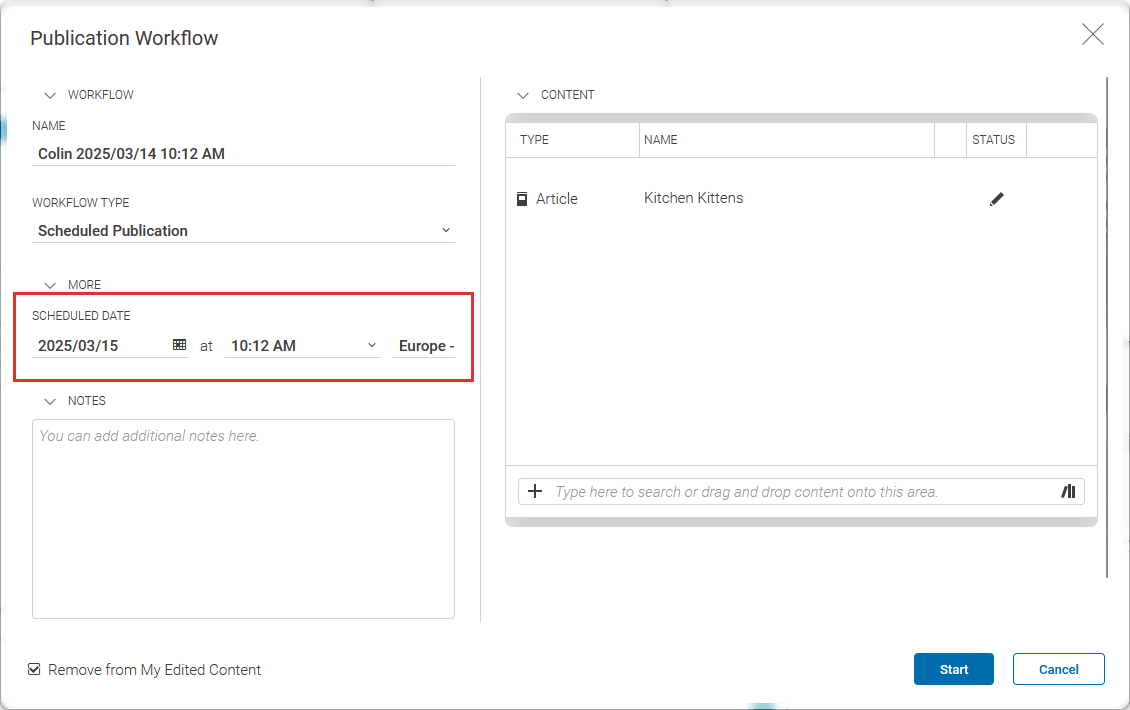Disable Remove from My Edited Content
1130x710 pixels.
(34, 669)
